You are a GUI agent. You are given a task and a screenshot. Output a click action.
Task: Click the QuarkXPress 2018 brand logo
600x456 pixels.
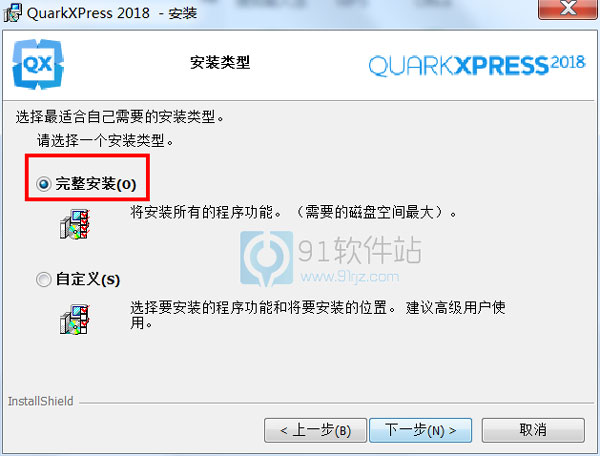point(477,65)
